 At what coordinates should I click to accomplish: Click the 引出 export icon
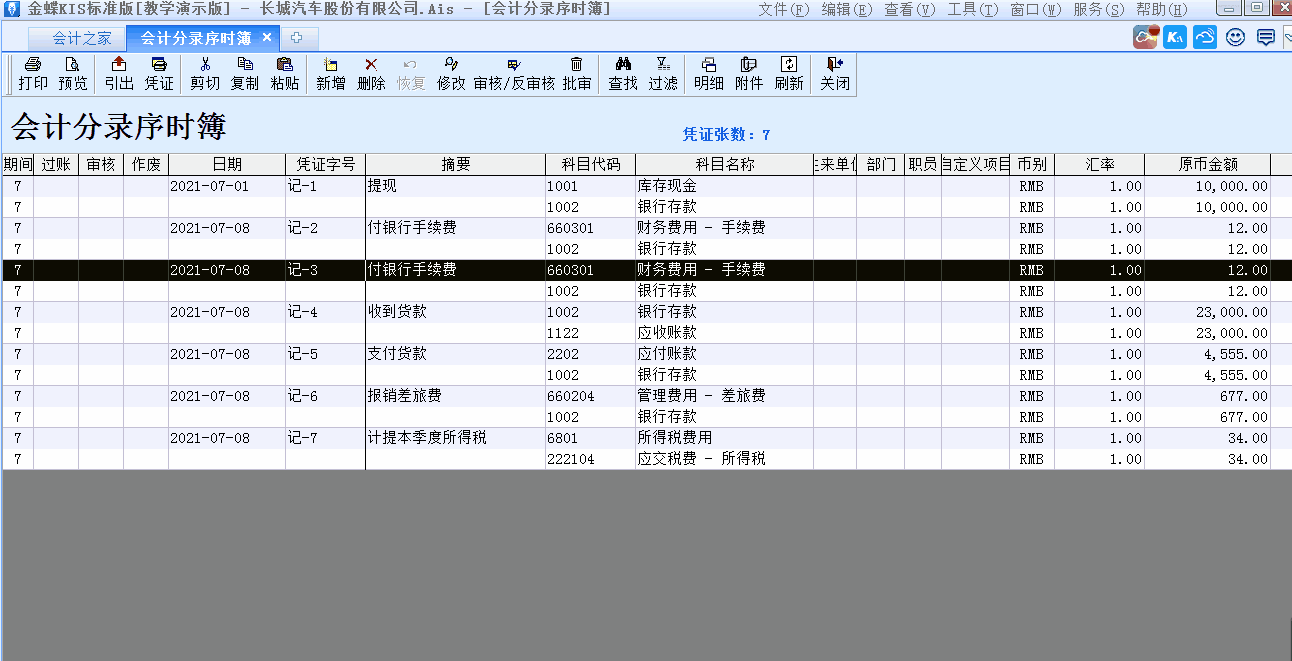click(119, 73)
